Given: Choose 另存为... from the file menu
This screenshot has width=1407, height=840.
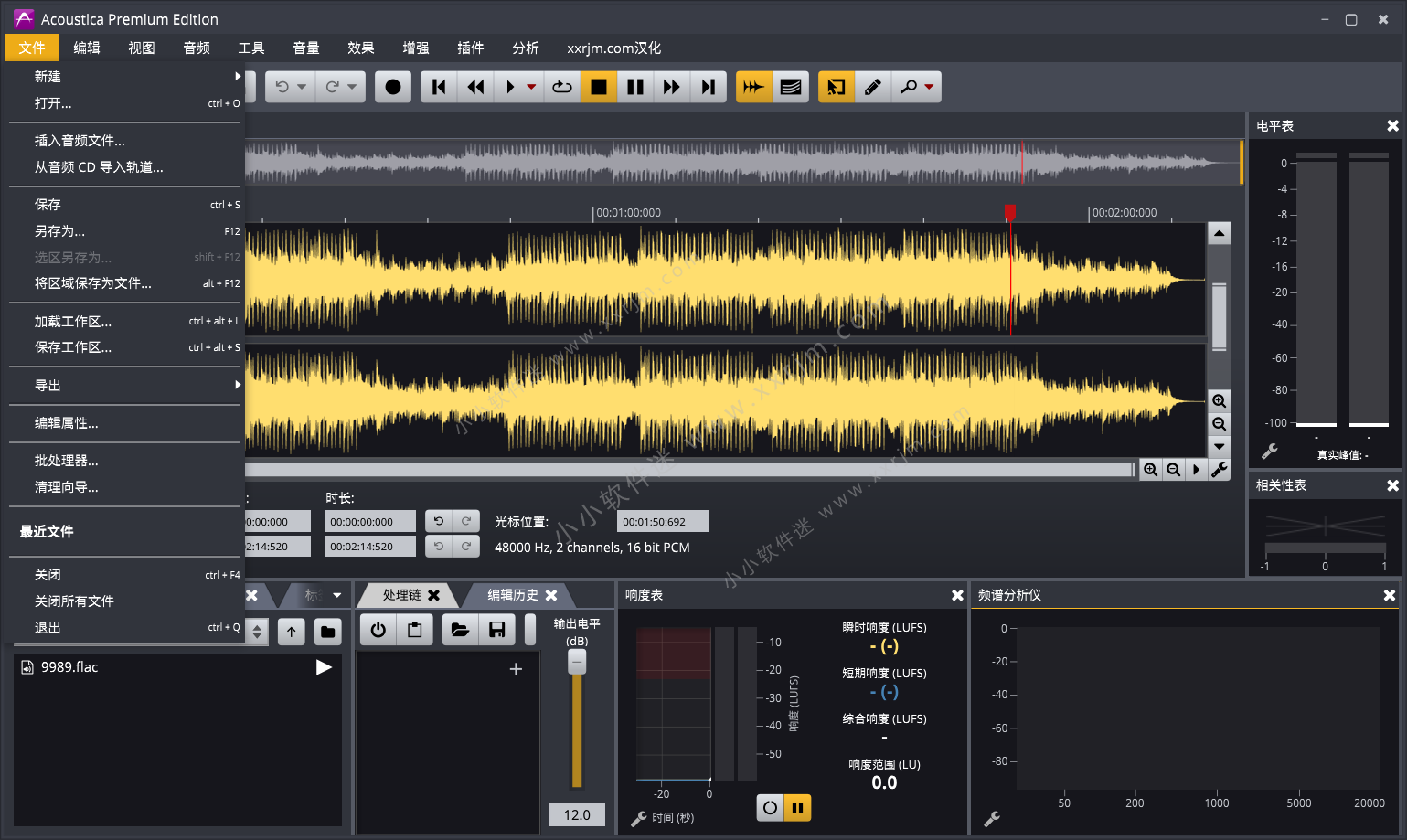Looking at the screenshot, I should click(125, 231).
